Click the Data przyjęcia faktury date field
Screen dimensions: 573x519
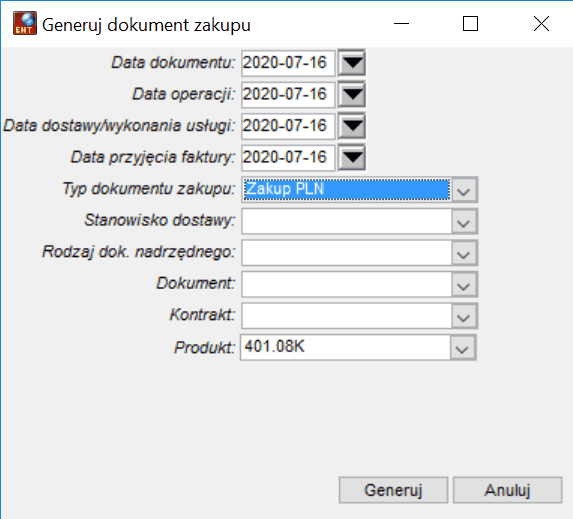[x=288, y=158]
